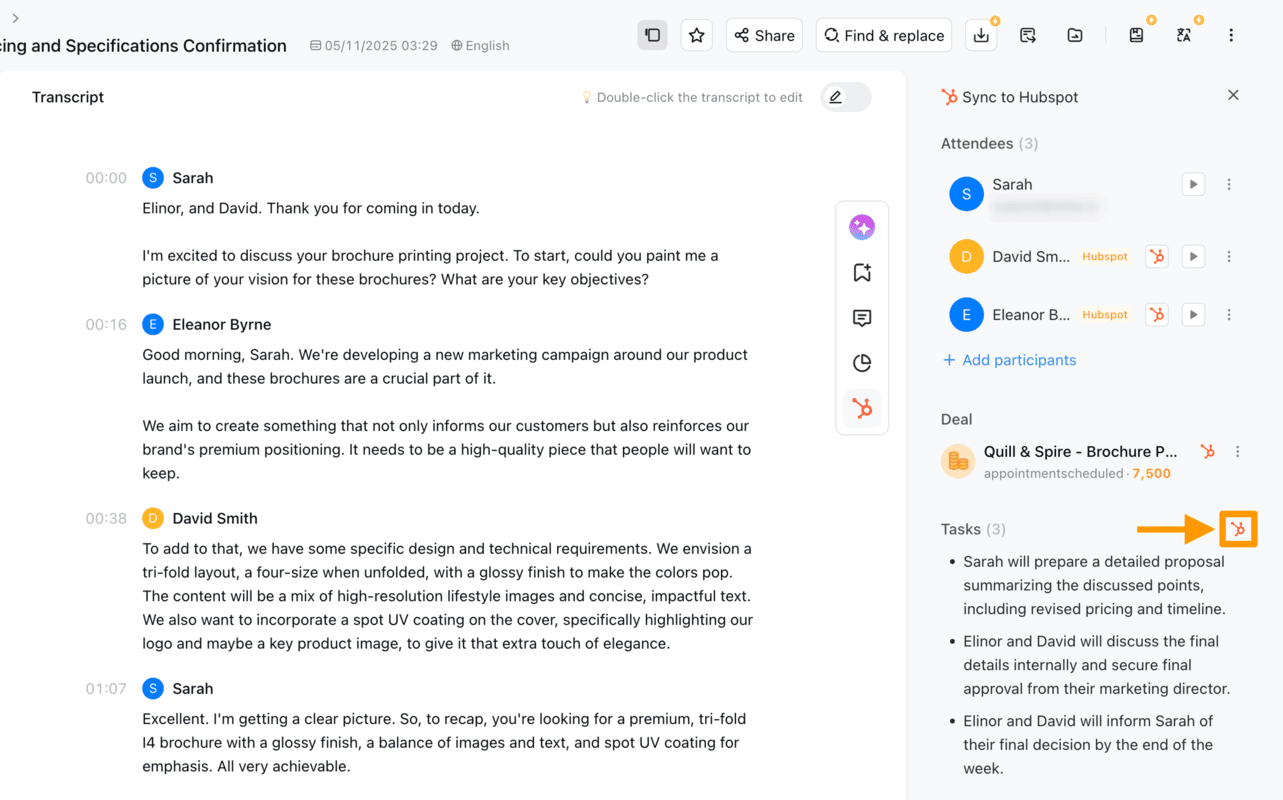Click Eleanor Byrne's speaker avatar in transcript

(153, 324)
